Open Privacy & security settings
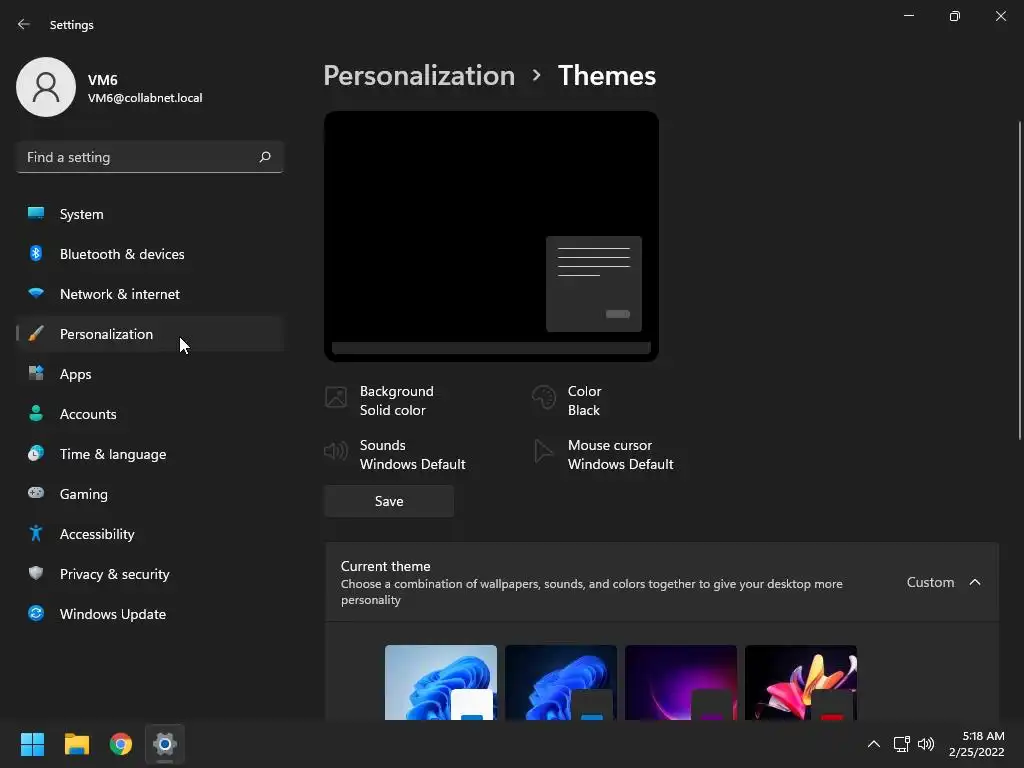Image resolution: width=1024 pixels, height=768 pixels. pyautogui.click(x=150, y=574)
